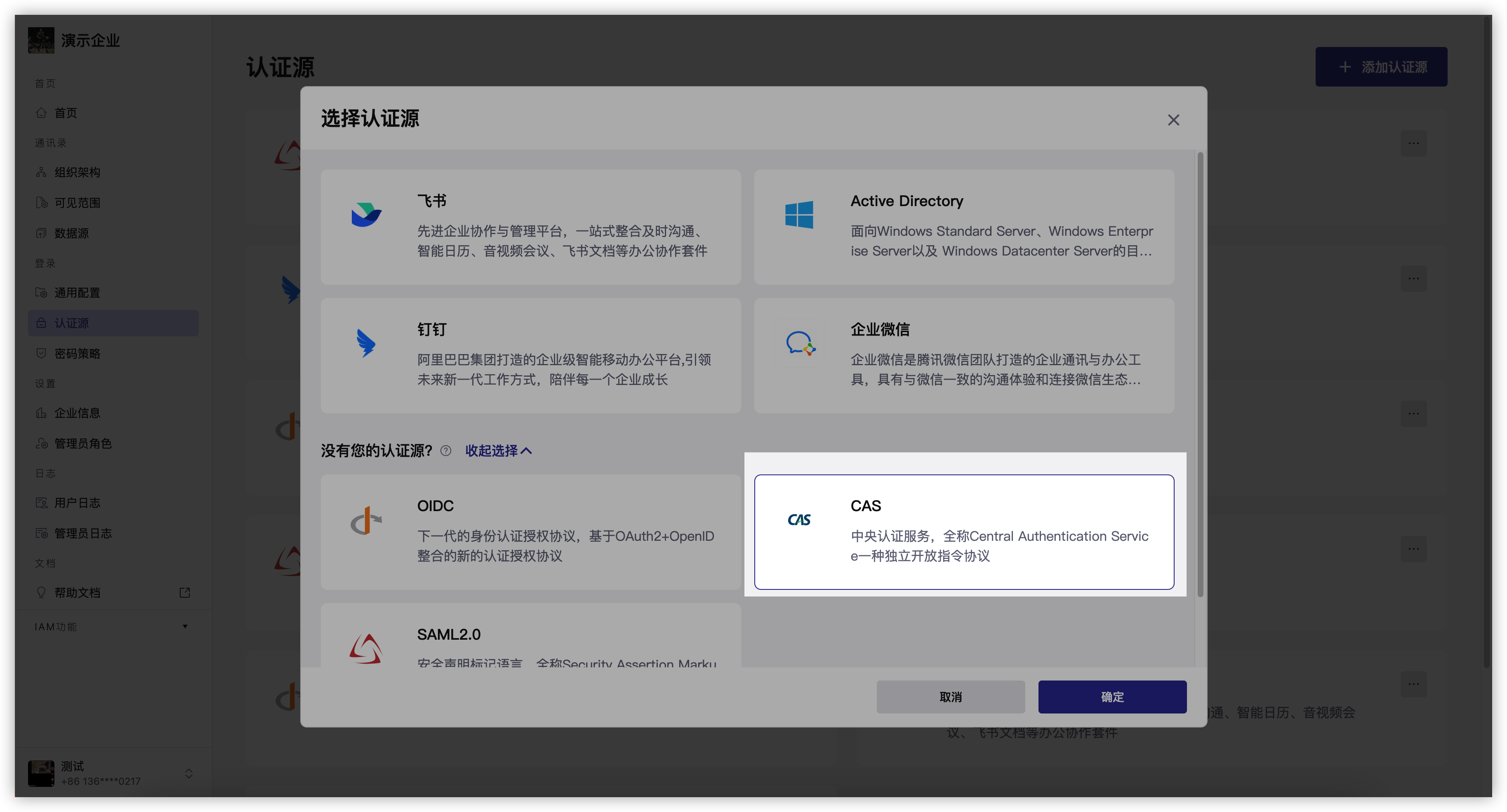The height and width of the screenshot is (812, 1507).
Task: Click the 管理员角色 icon in the sidebar
Action: coord(41,443)
